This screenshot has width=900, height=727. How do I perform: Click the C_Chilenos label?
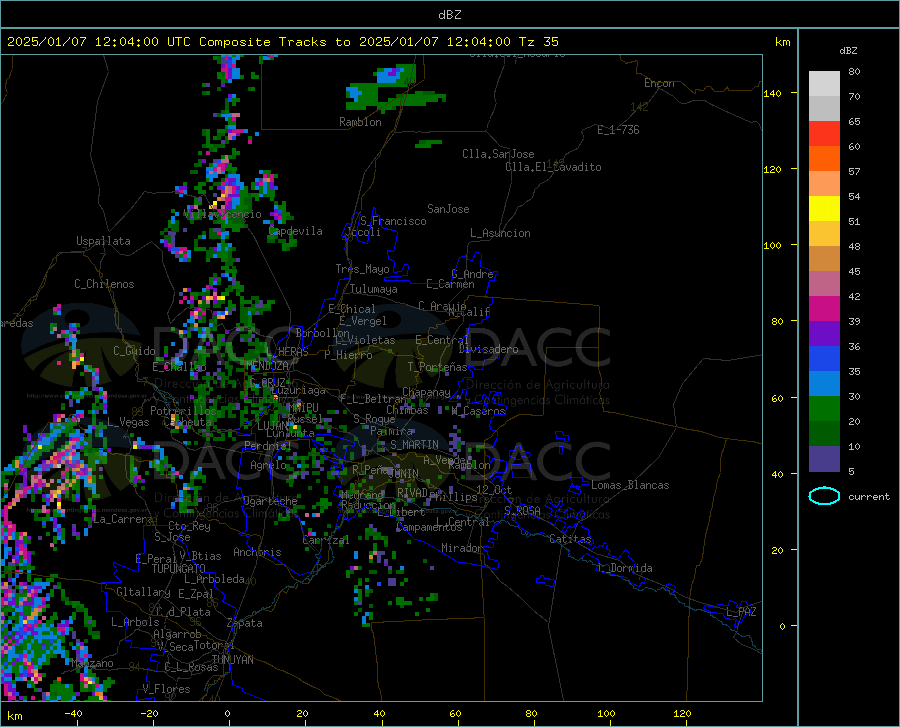click(x=104, y=284)
